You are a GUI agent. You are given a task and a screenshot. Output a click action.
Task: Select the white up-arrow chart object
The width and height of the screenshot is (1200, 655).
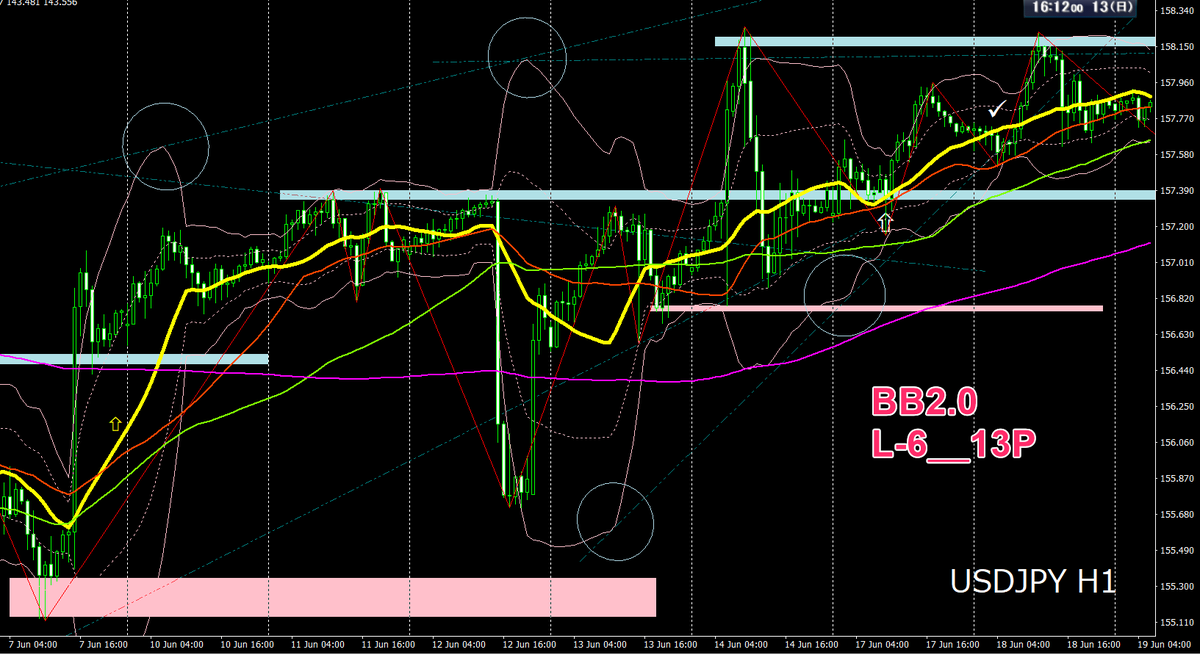click(885, 222)
